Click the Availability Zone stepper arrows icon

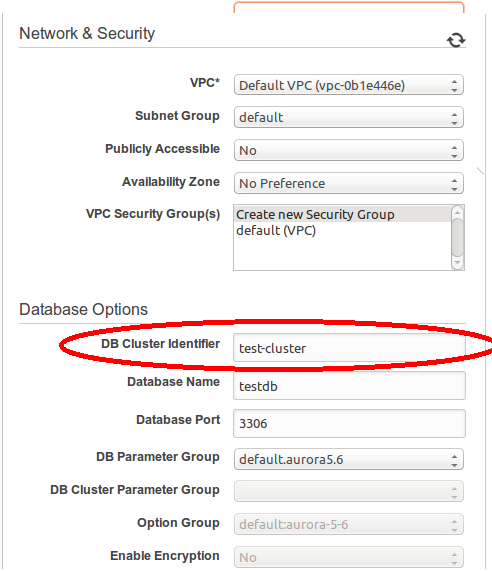(454, 184)
